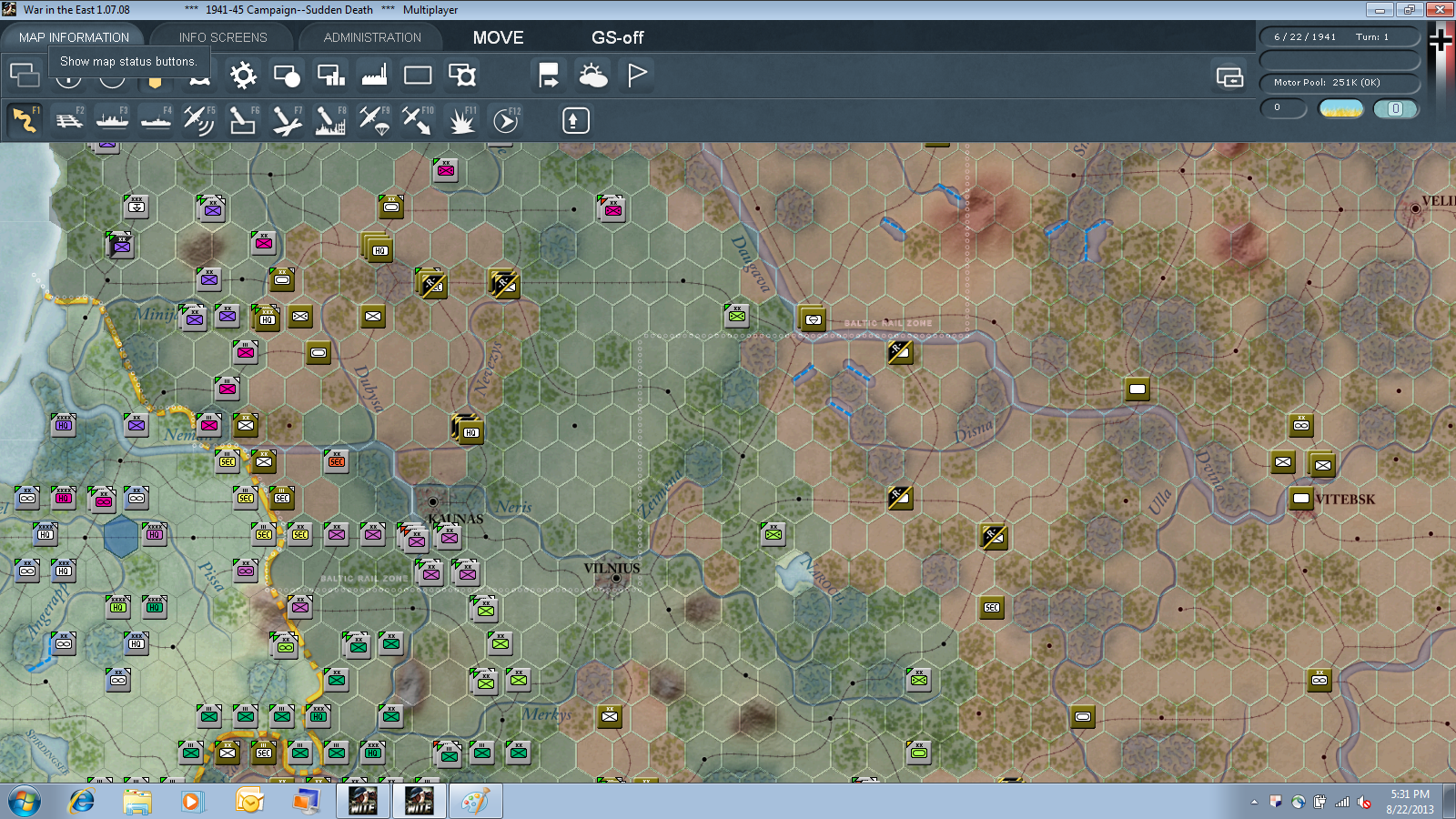Image resolution: width=1456 pixels, height=819 pixels.
Task: Select the F7 bomb airfield mode icon
Action: (287, 120)
